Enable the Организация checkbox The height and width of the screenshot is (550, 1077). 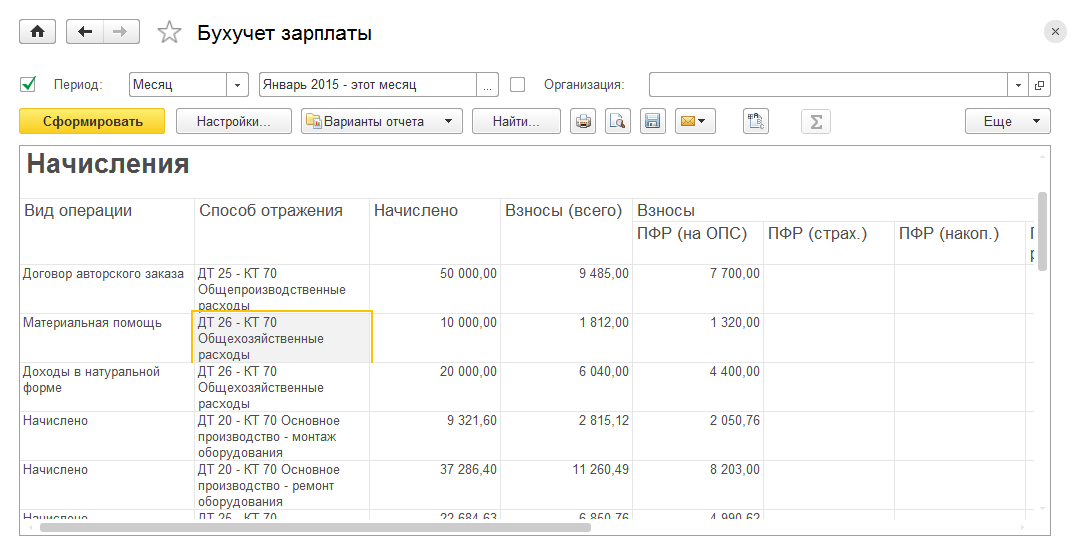click(518, 85)
